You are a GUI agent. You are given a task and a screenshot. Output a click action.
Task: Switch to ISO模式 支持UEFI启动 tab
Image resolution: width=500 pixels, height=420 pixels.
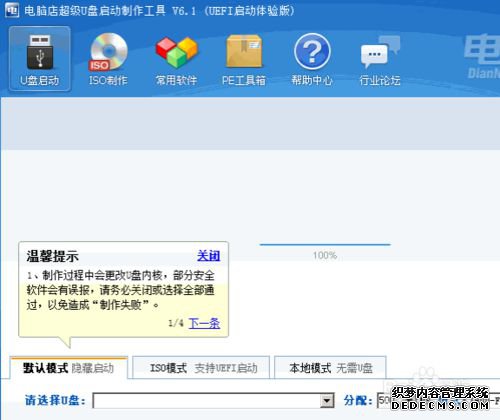[x=201, y=368]
